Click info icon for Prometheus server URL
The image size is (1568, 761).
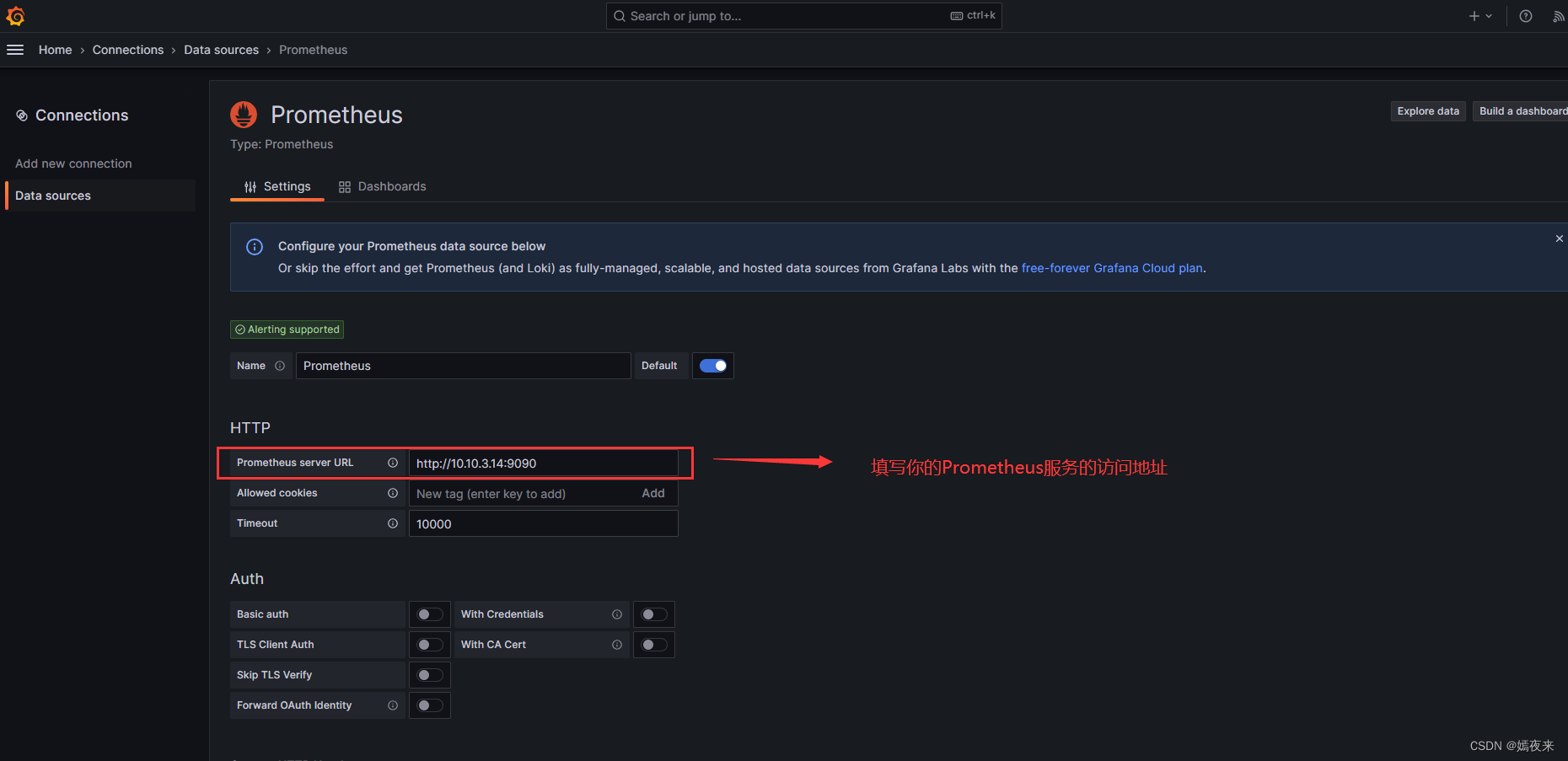393,463
